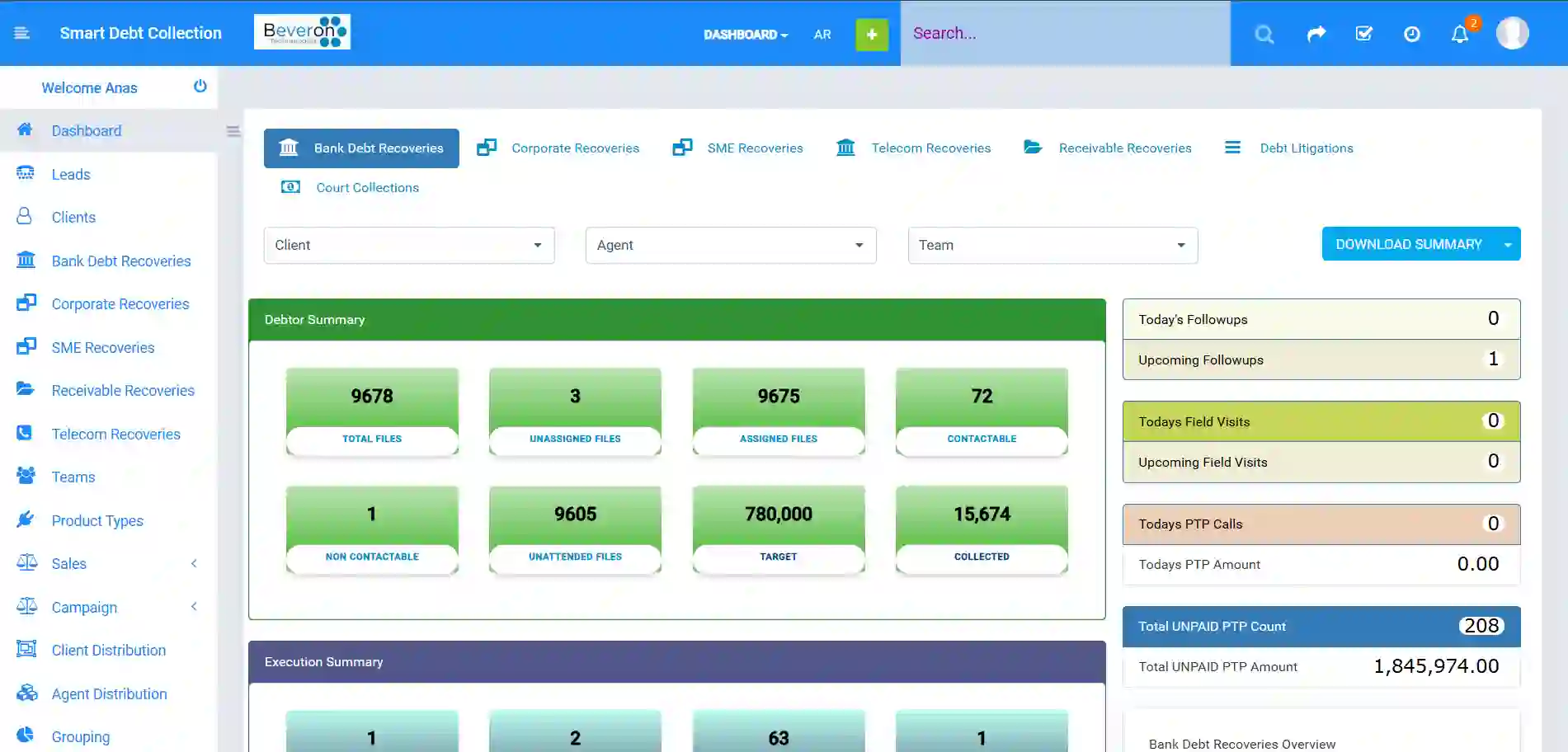1568x752 pixels.
Task: Click the green plus icon next to AR
Action: (871, 34)
